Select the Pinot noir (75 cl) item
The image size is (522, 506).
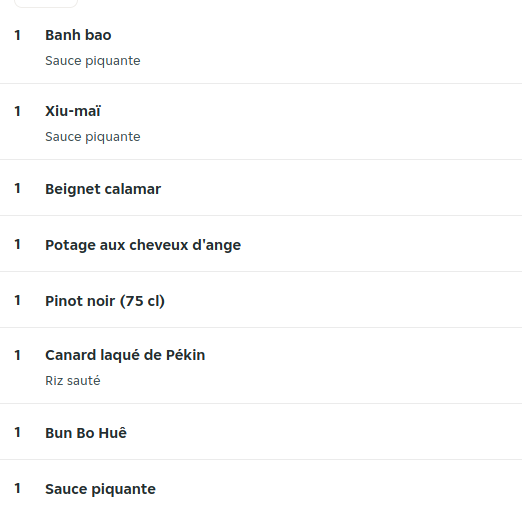pos(105,301)
